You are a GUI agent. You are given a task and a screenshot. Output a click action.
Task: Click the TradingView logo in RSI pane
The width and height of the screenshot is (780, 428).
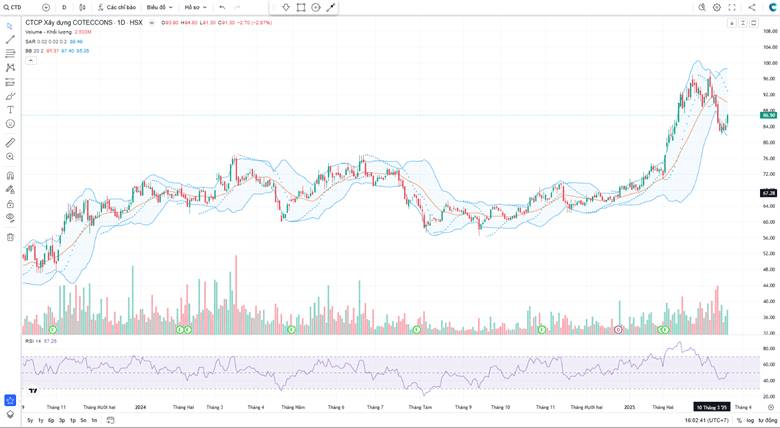[33, 391]
